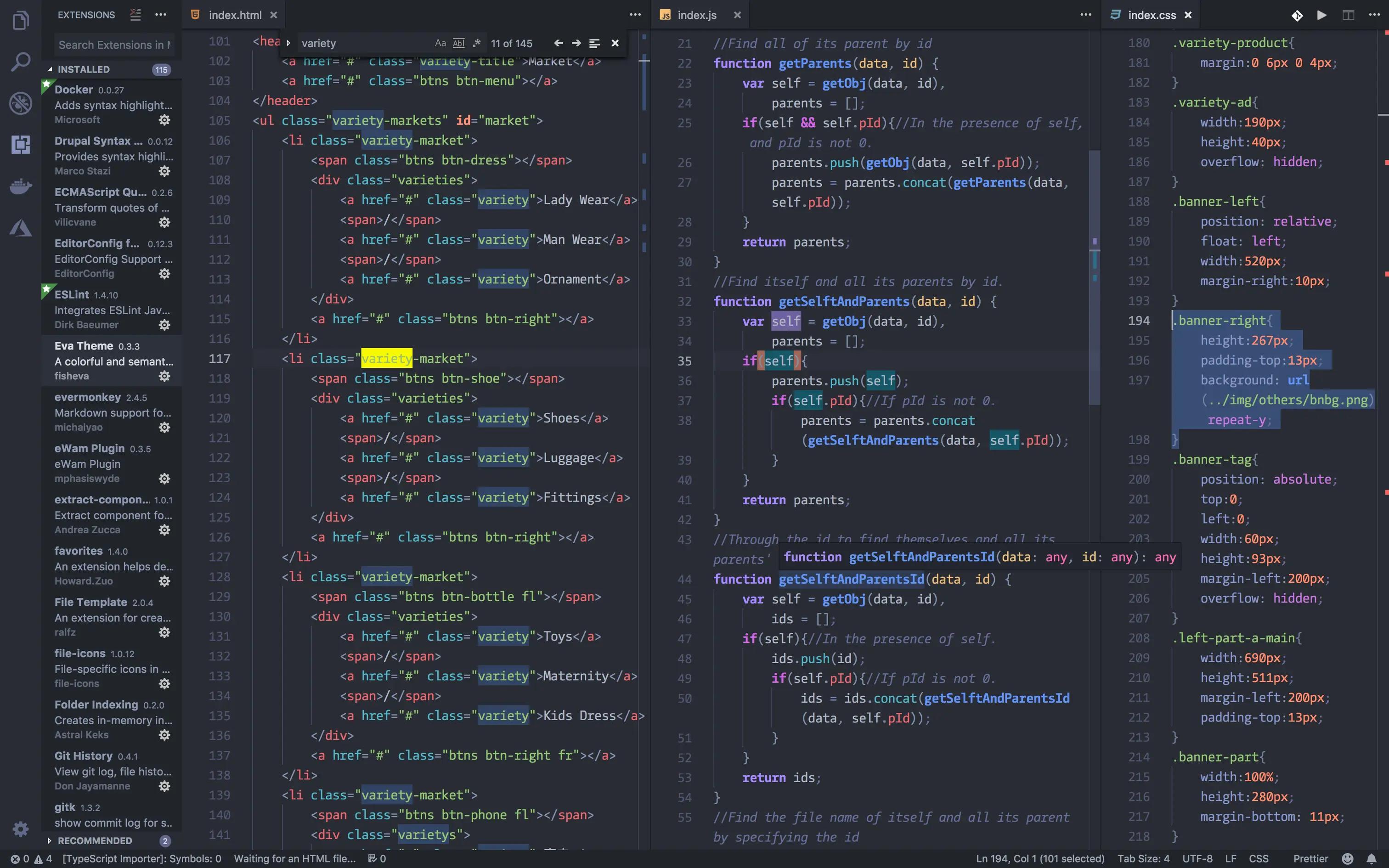Open the Debug view icon in activity bar
This screenshot has width=1389, height=868.
[x=21, y=103]
